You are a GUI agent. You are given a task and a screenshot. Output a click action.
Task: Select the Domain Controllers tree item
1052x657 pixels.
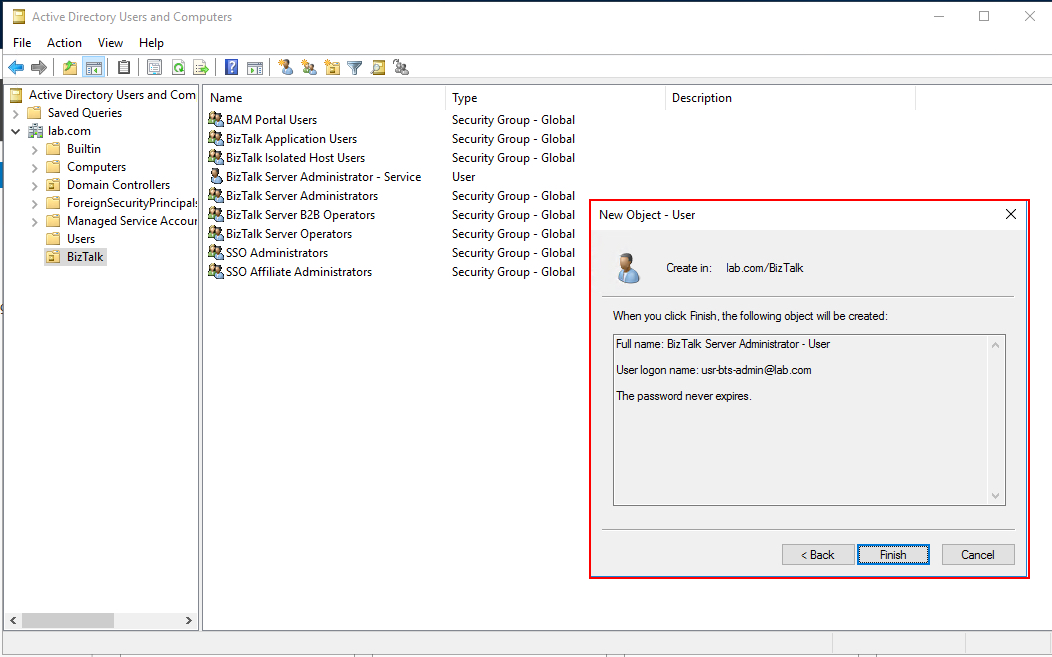click(x=118, y=185)
